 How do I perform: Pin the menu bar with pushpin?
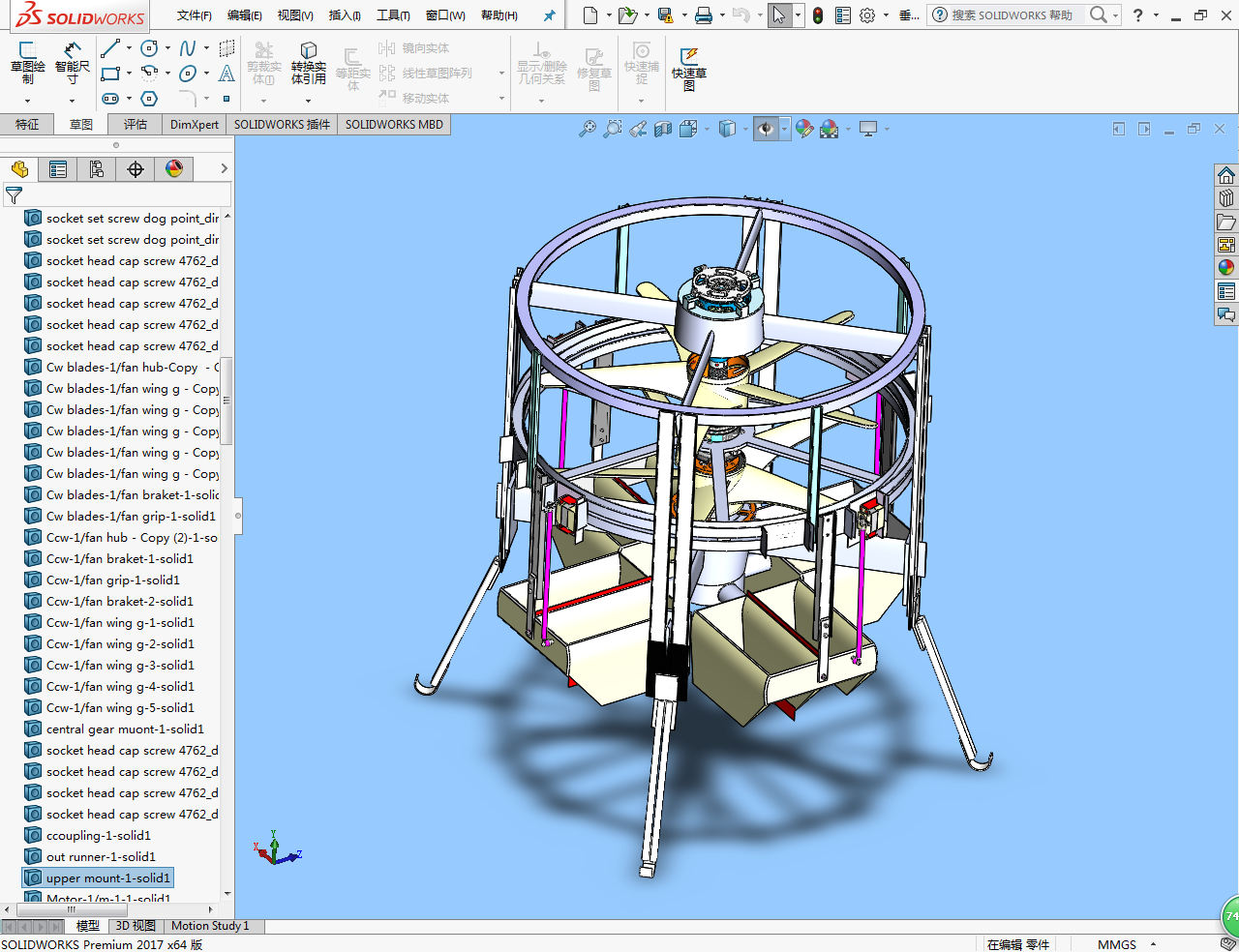pos(549,15)
